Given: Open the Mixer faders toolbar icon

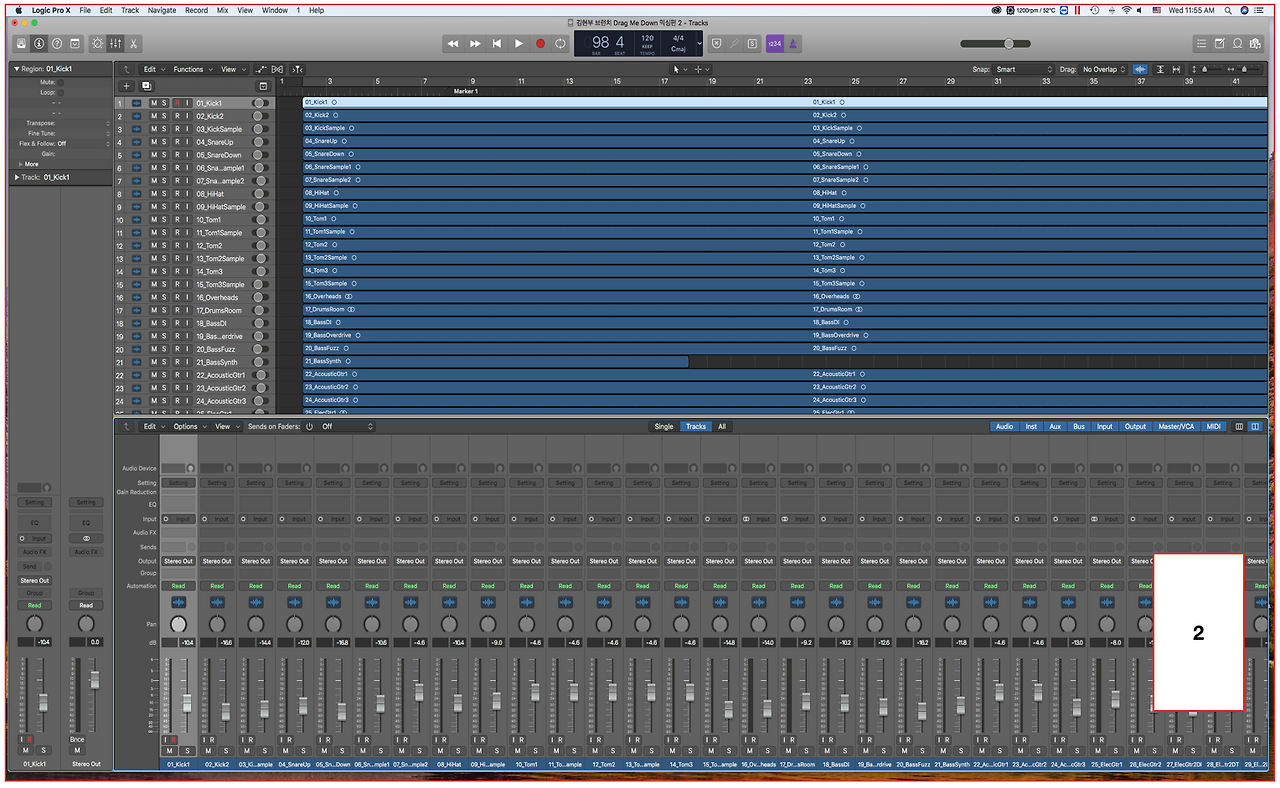Looking at the screenshot, I should 115,43.
